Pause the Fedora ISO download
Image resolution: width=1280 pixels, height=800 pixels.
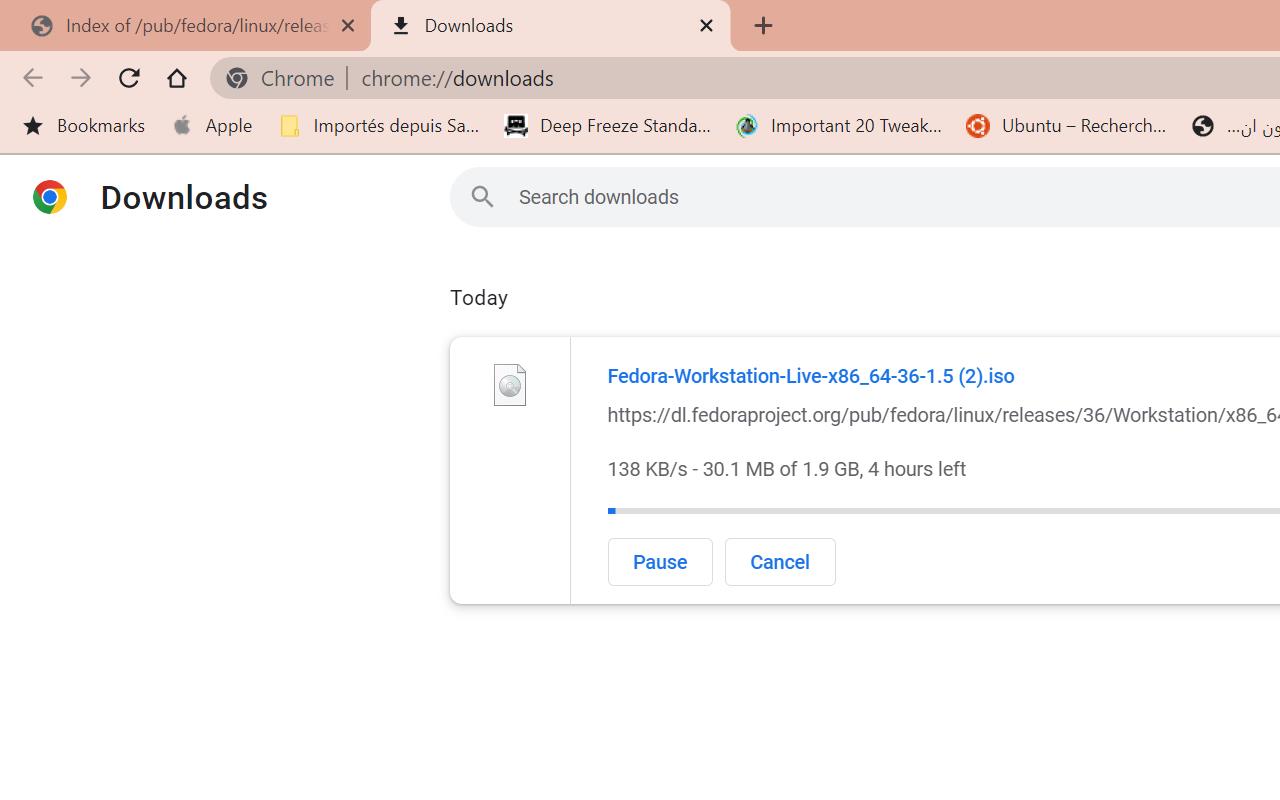(x=659, y=562)
